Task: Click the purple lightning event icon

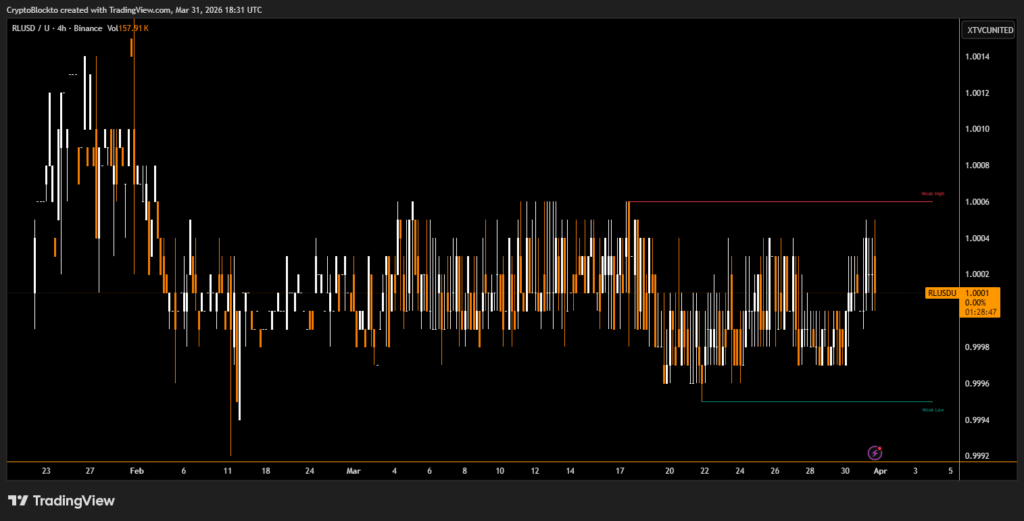Action: (x=875, y=453)
